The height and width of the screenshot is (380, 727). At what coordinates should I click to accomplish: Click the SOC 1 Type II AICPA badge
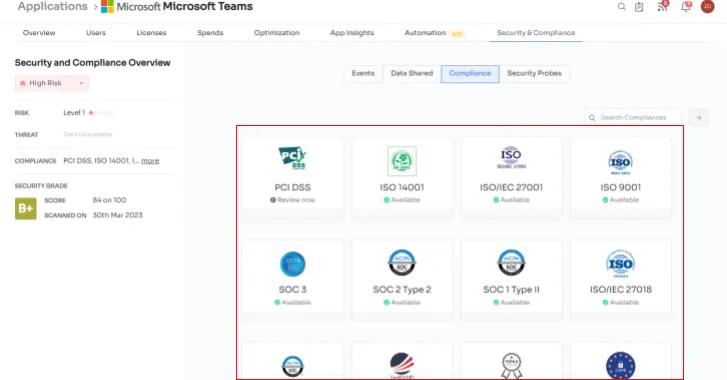click(511, 263)
